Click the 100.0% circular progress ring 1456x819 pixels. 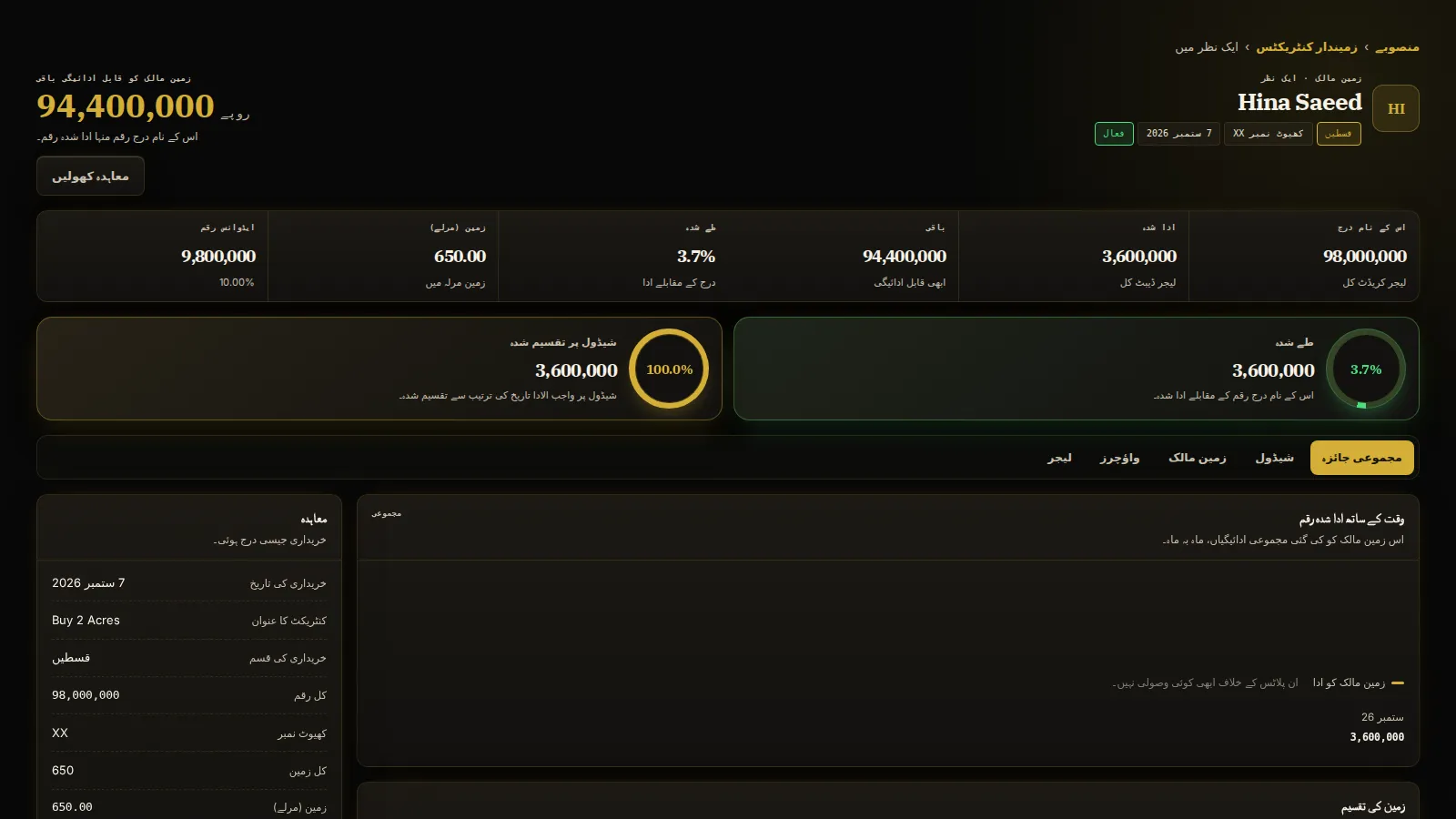click(669, 369)
